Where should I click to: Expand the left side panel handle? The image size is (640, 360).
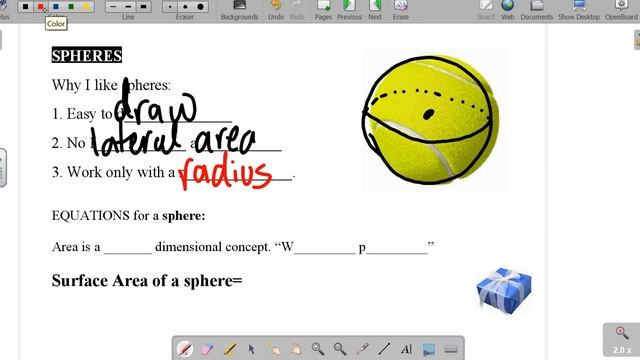click(x=2, y=168)
